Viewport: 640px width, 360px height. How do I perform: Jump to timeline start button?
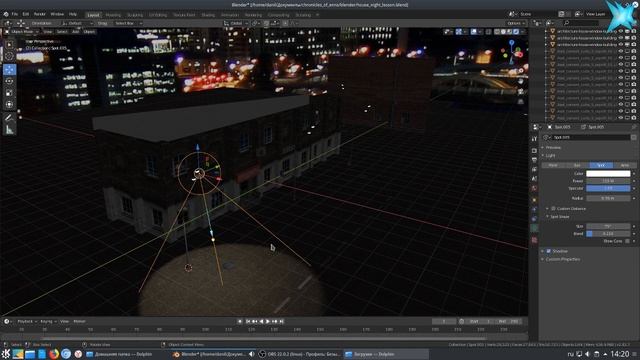click(248, 322)
